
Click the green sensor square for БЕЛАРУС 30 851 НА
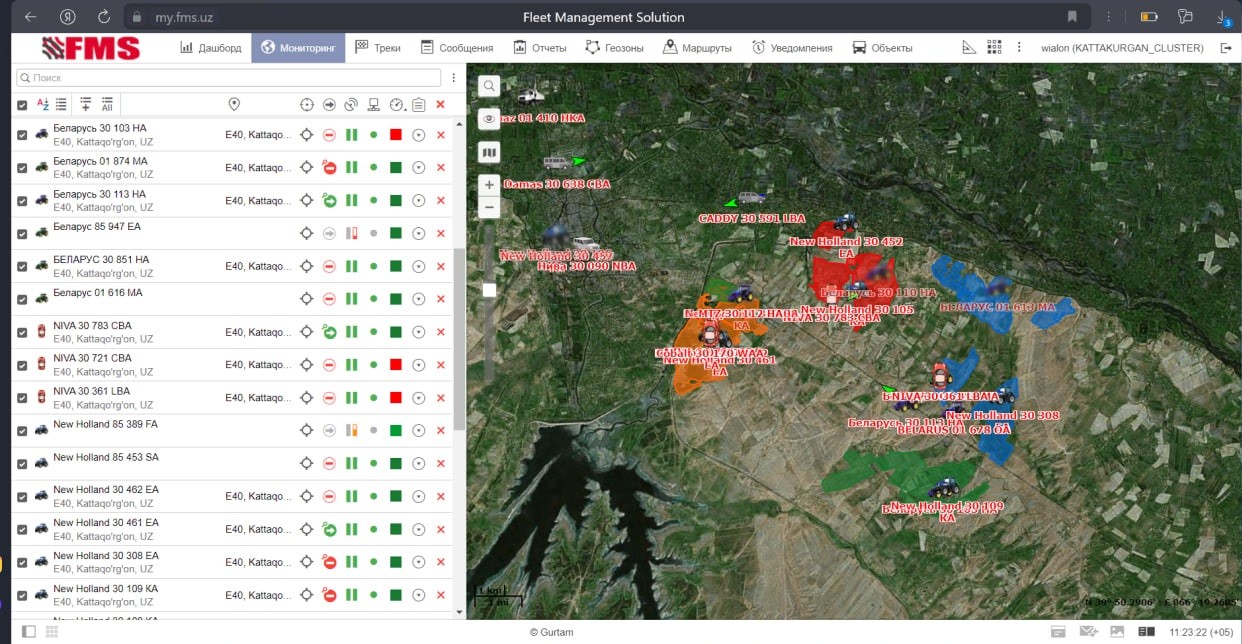[396, 266]
